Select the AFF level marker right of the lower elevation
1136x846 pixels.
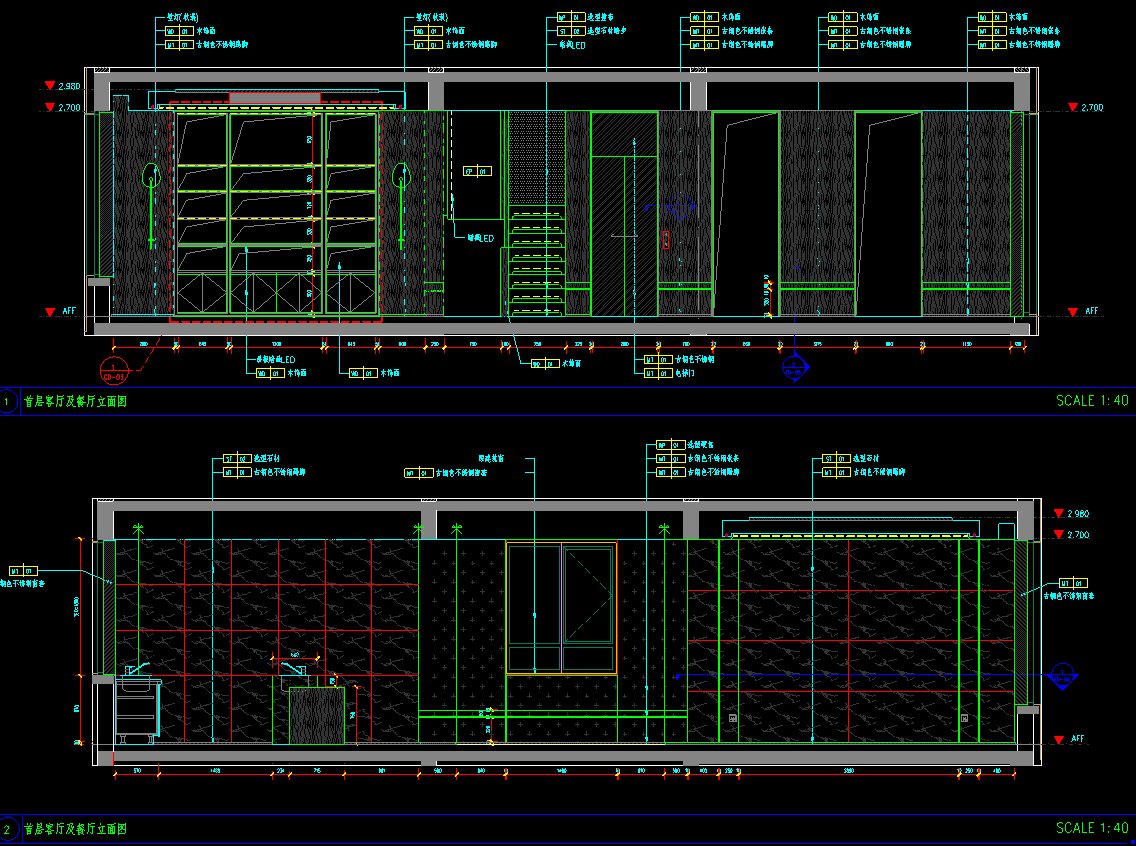pyautogui.click(x=1070, y=739)
